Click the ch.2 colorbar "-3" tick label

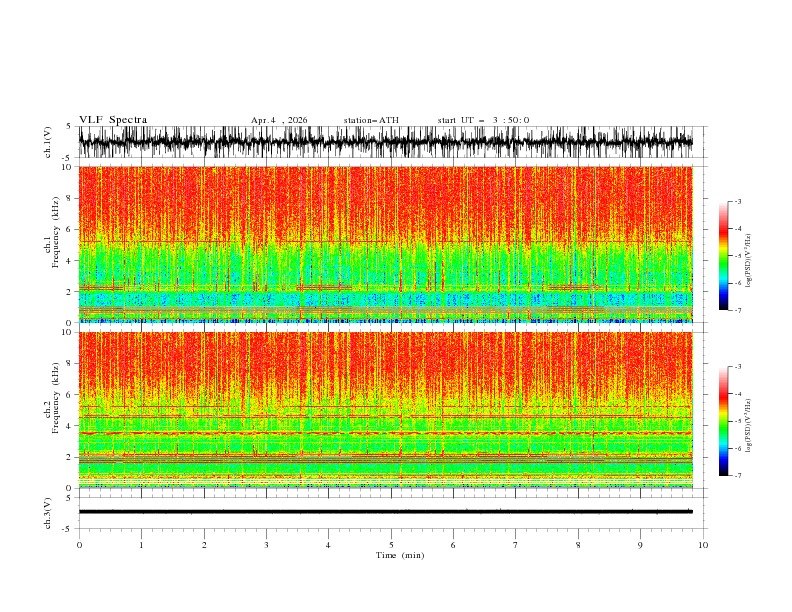coord(738,367)
